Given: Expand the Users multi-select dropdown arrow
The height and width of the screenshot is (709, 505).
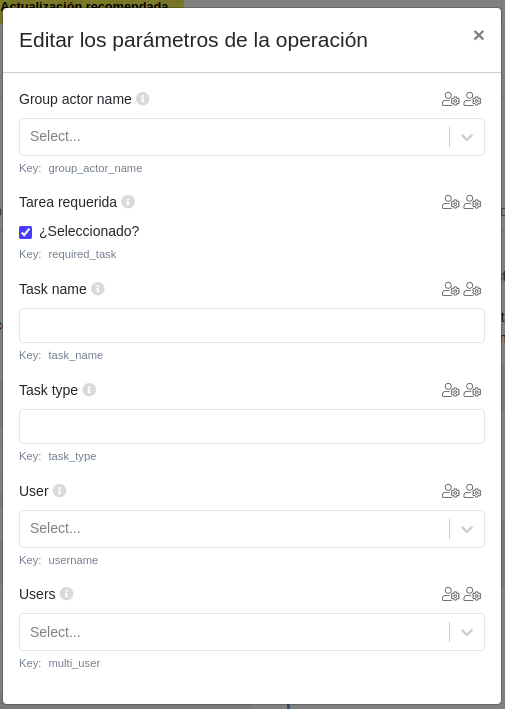Looking at the screenshot, I should click(467, 632).
